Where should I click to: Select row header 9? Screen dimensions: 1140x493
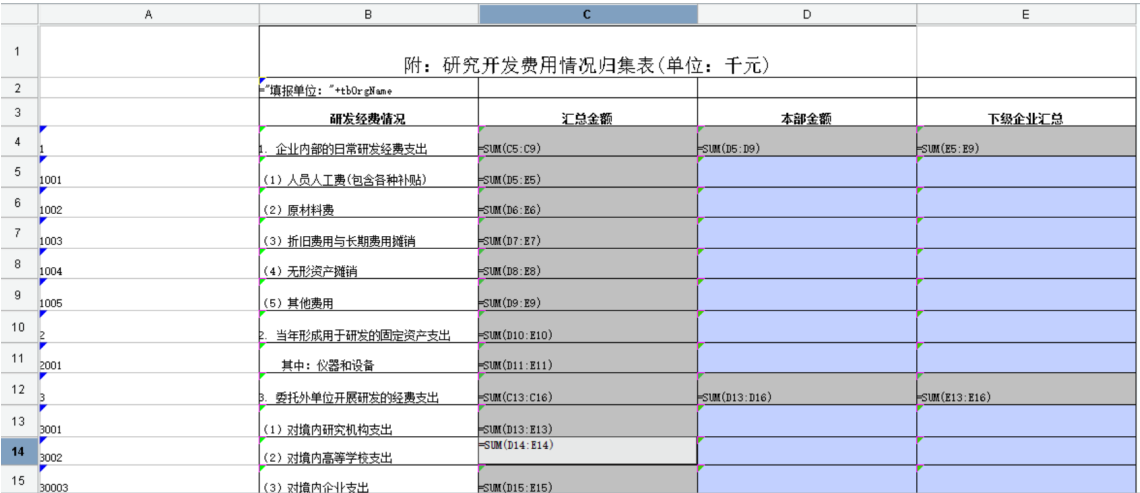click(x=19, y=294)
